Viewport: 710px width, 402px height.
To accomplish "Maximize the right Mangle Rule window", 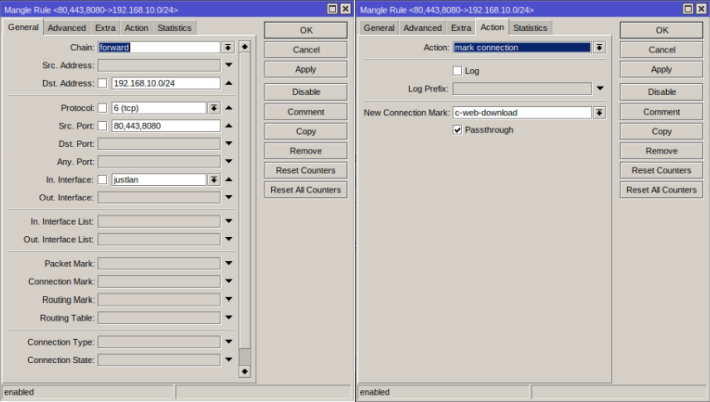I will point(688,9).
